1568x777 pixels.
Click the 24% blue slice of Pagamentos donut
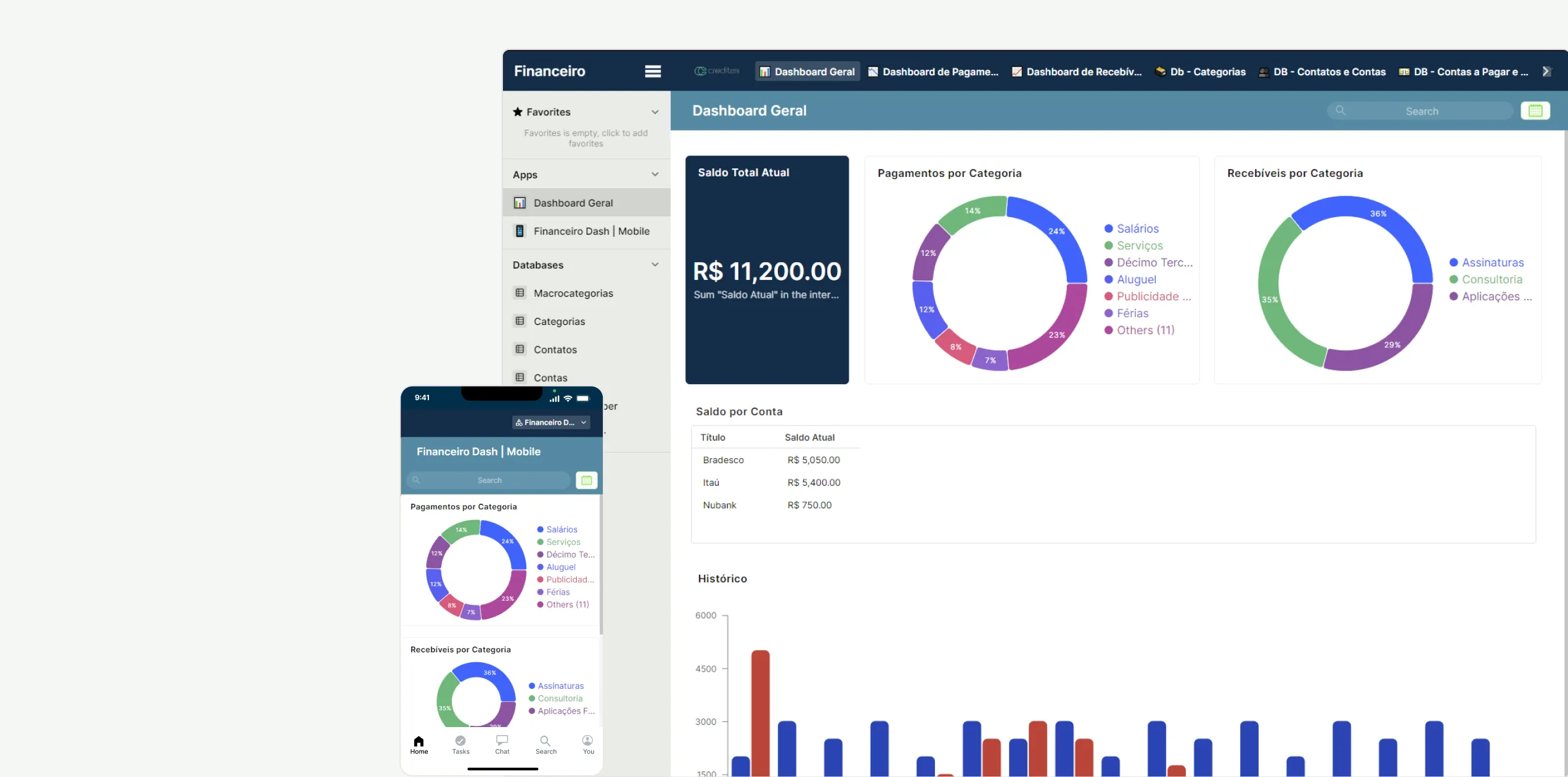(1056, 231)
